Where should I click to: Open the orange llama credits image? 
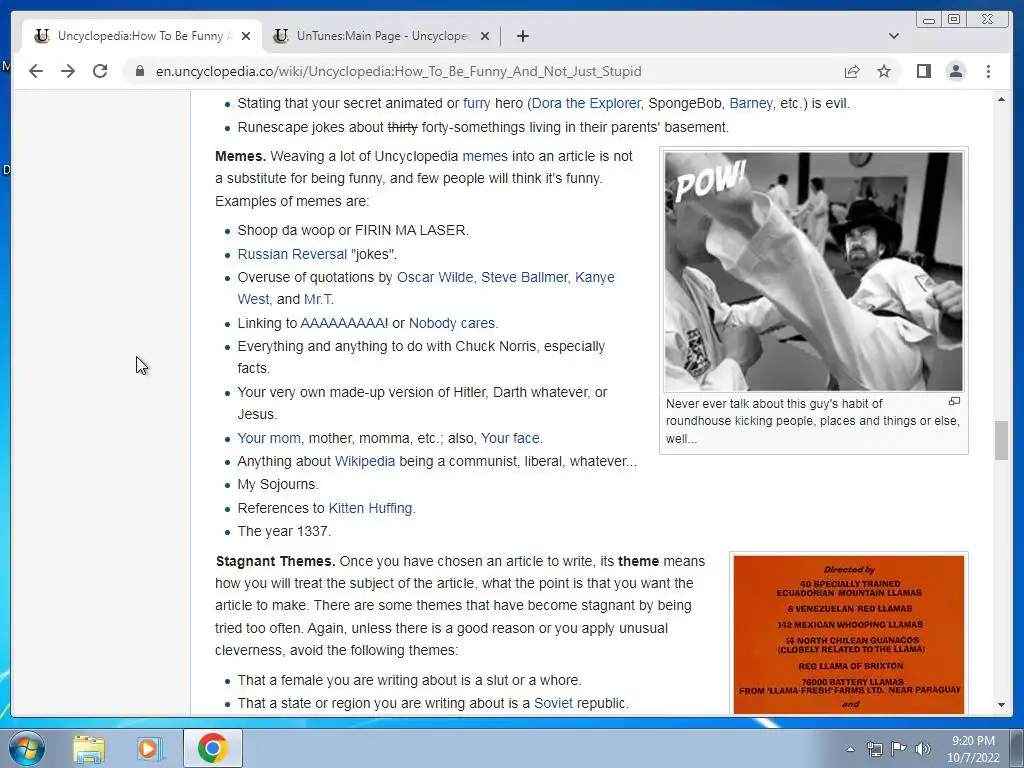[848, 634]
